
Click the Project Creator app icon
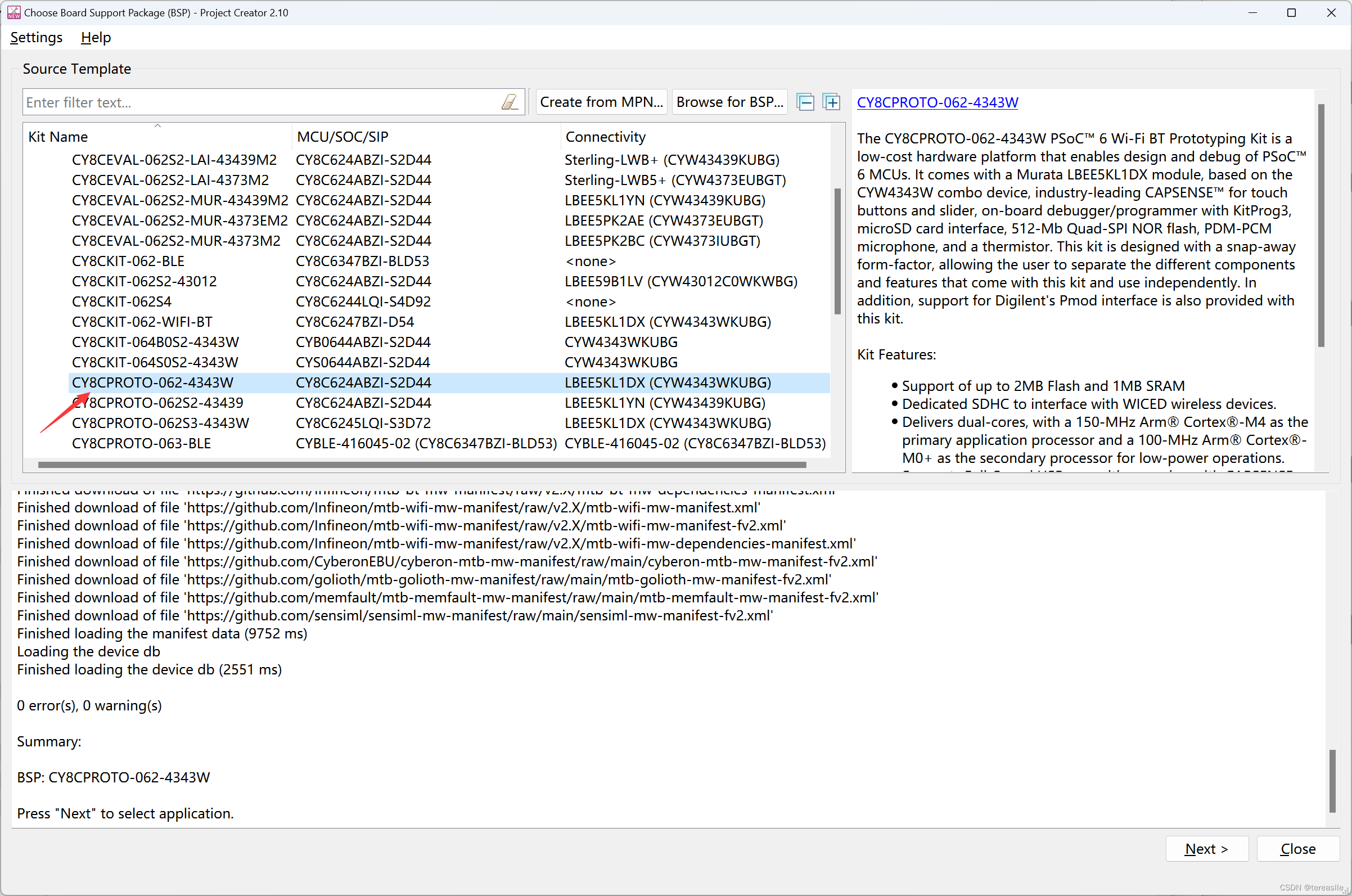(13, 12)
